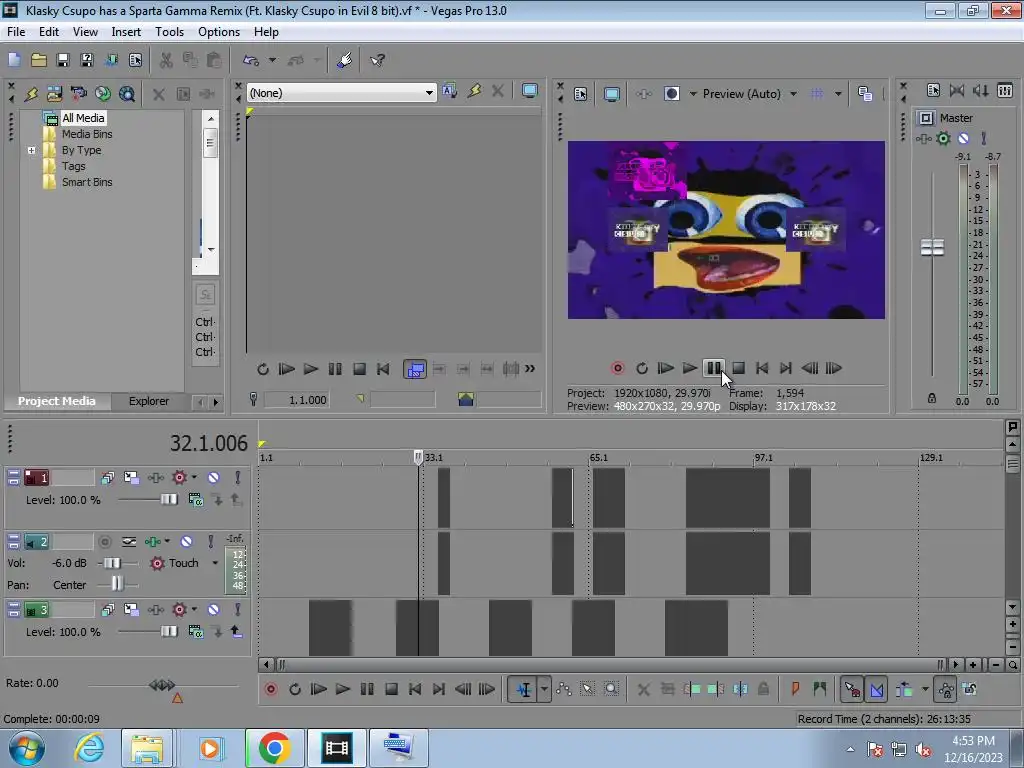Open Master FX green gear icon
1024x768 pixels.
coord(943,138)
